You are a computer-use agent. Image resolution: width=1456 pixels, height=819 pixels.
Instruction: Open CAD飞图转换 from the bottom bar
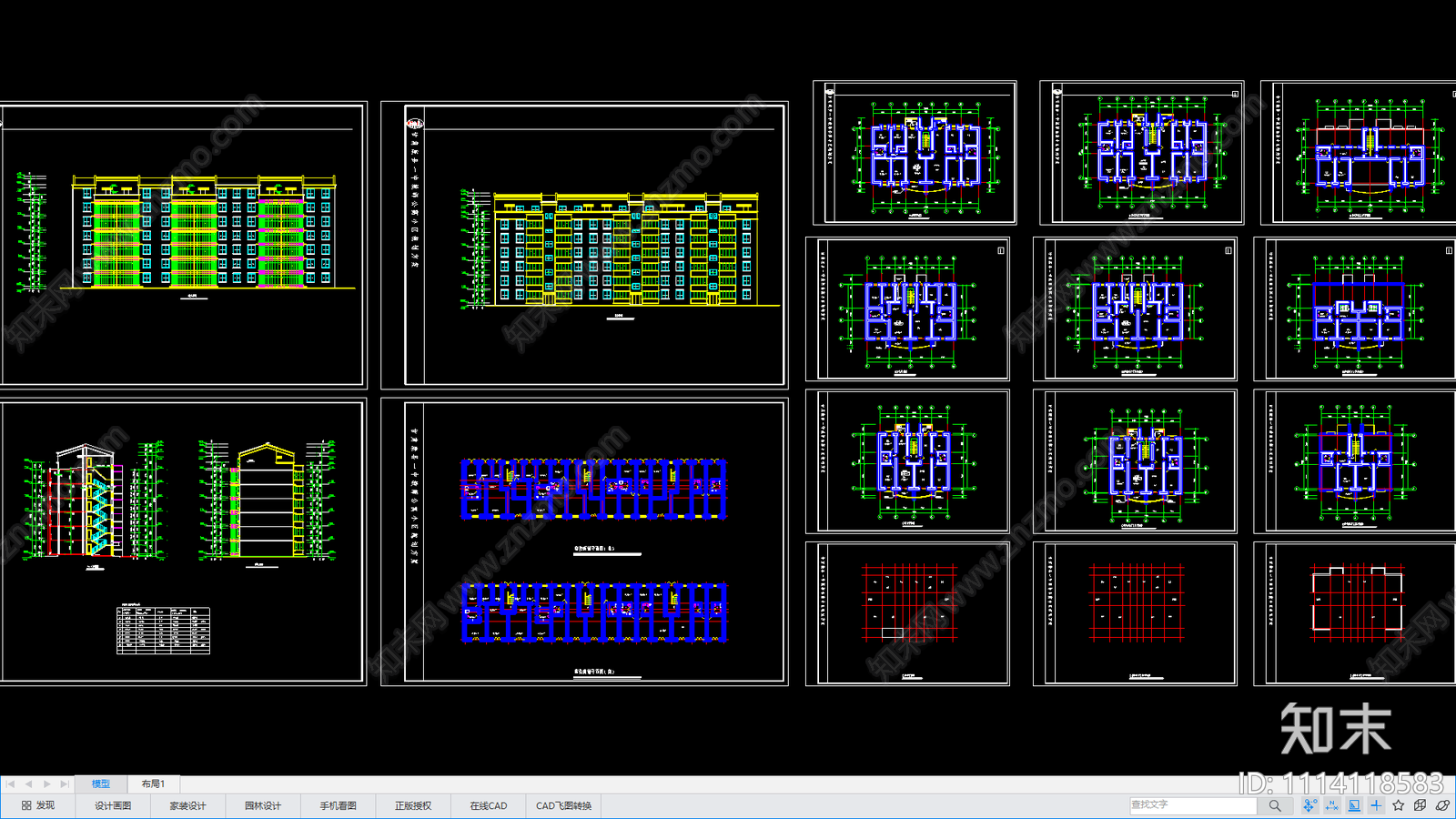coord(563,805)
